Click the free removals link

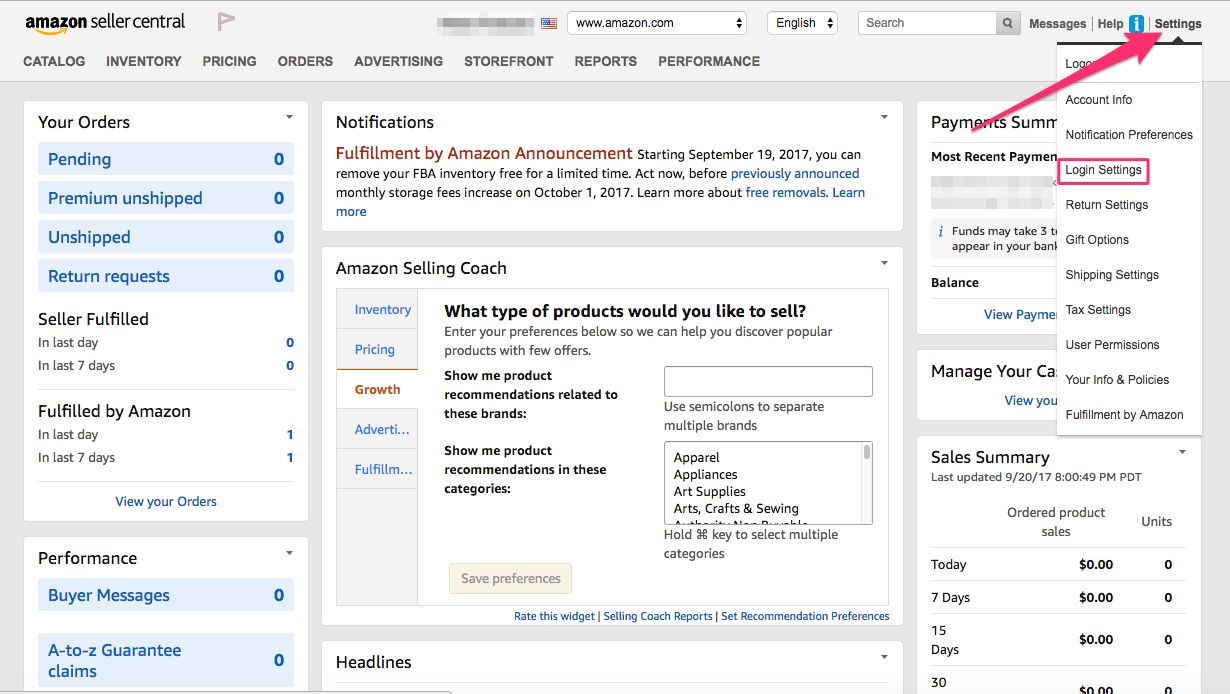(x=786, y=193)
